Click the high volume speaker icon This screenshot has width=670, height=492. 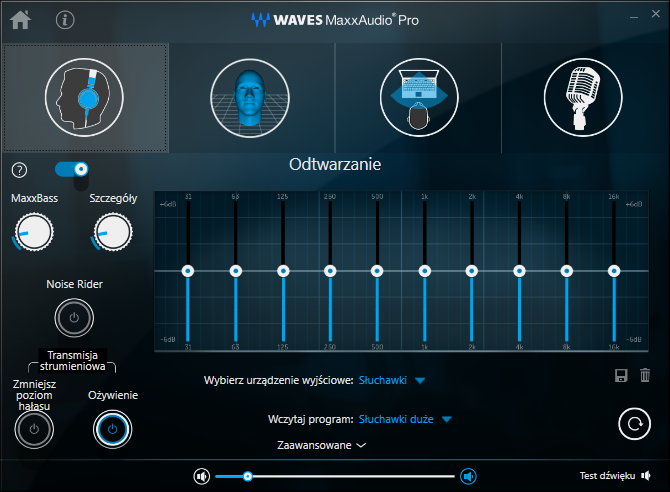click(x=468, y=476)
